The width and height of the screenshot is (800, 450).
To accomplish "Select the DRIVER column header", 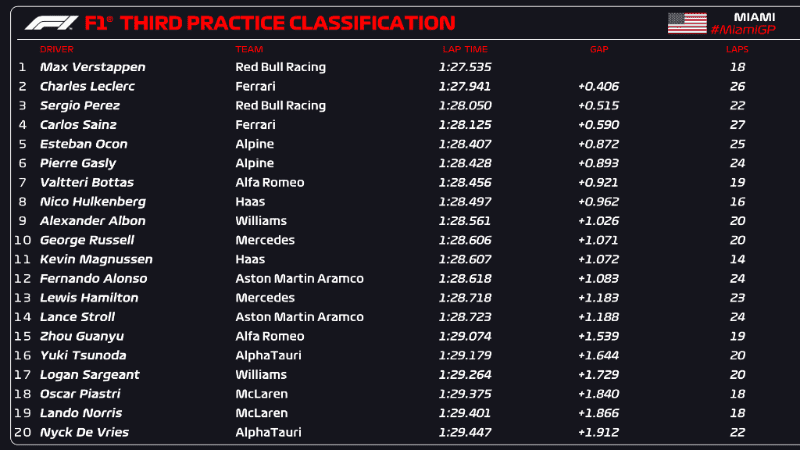I will click(57, 49).
